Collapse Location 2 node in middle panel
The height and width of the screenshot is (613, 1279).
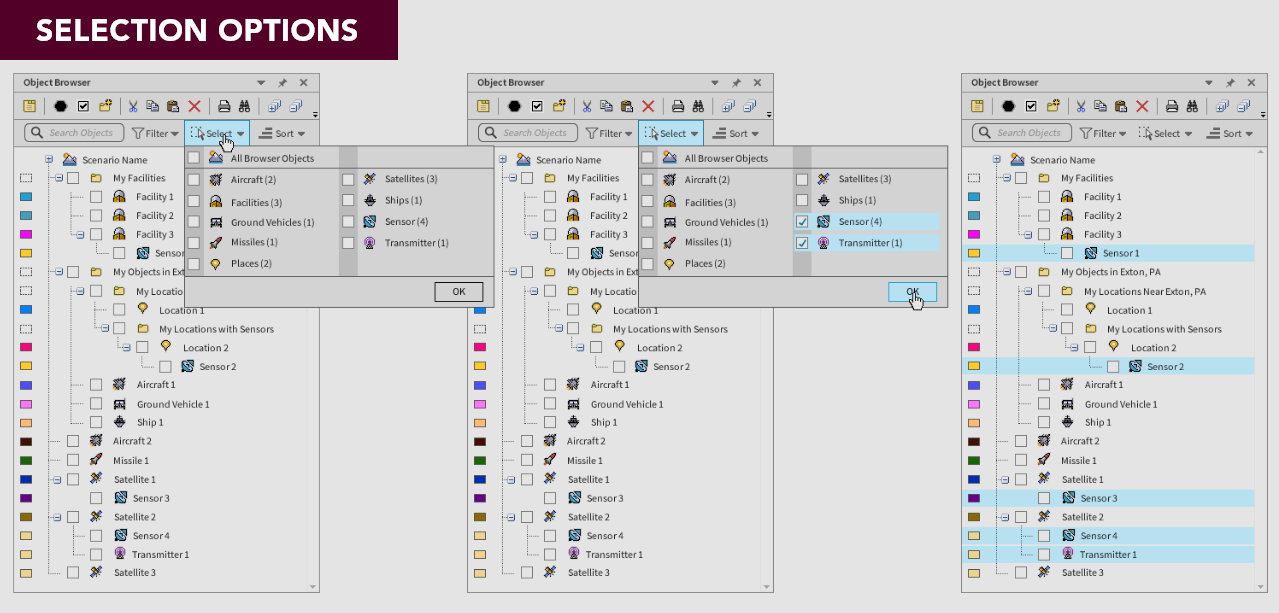point(579,348)
